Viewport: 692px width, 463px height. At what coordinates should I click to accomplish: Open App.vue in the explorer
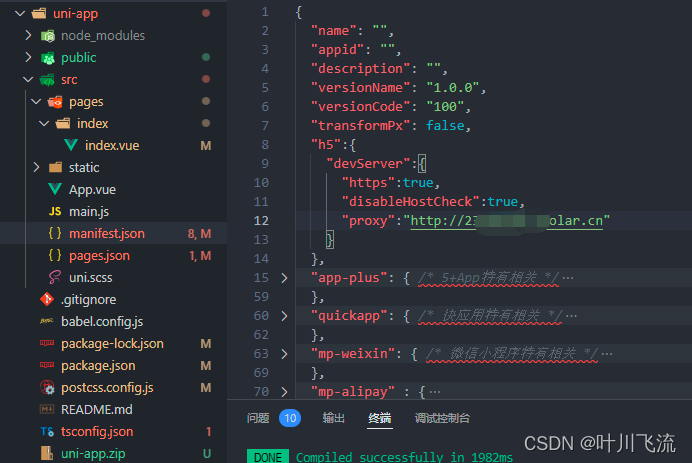coord(92,189)
